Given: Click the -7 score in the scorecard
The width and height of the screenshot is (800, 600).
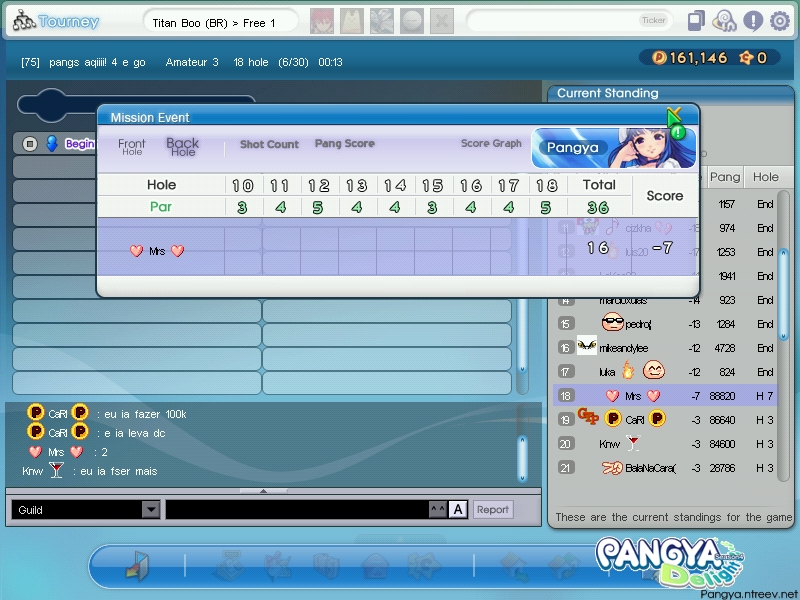Looking at the screenshot, I should click(663, 248).
